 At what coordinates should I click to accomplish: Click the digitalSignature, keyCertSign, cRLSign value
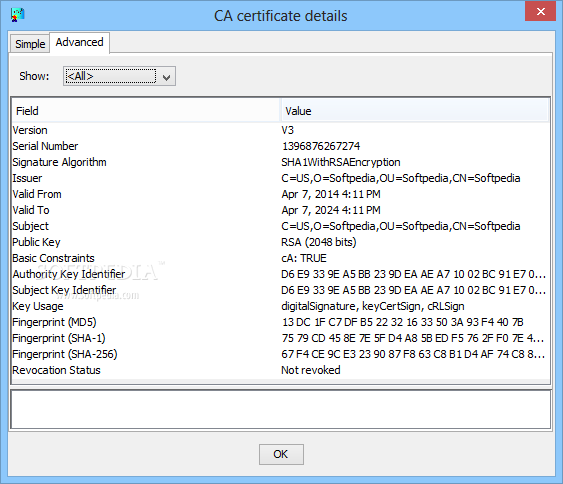tap(373, 306)
